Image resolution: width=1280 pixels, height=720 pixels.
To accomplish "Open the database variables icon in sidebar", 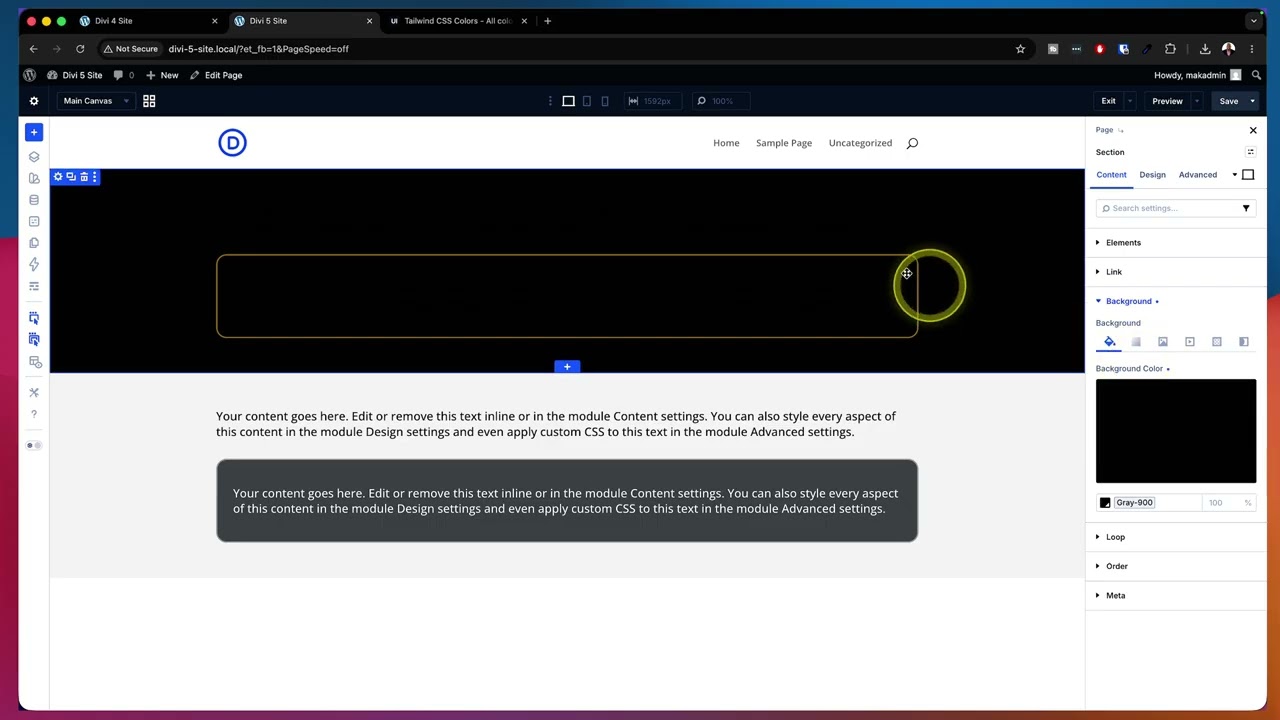I will point(34,200).
